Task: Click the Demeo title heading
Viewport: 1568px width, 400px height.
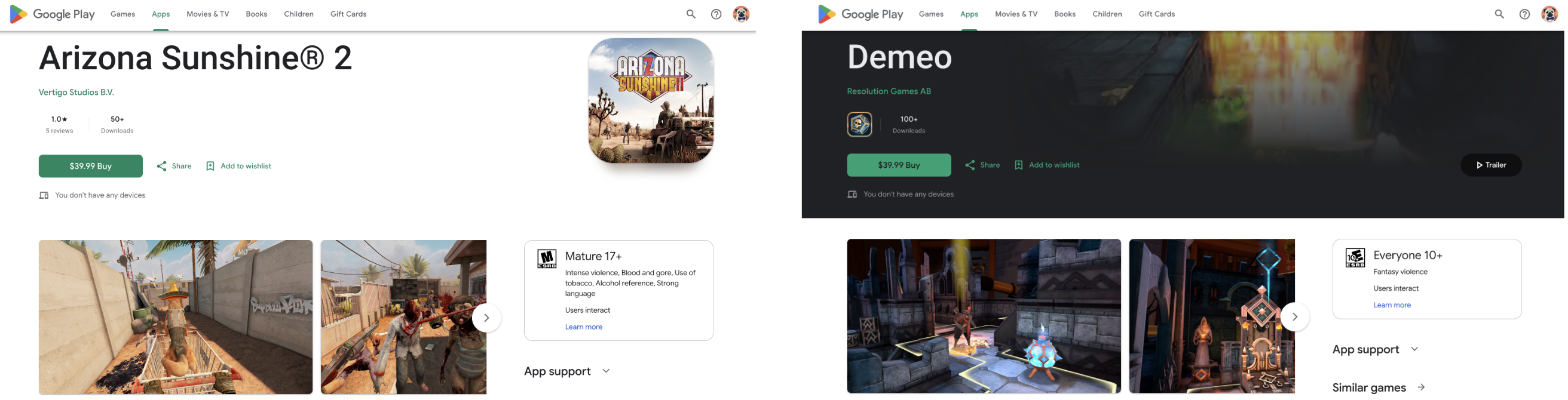Action: [899, 57]
